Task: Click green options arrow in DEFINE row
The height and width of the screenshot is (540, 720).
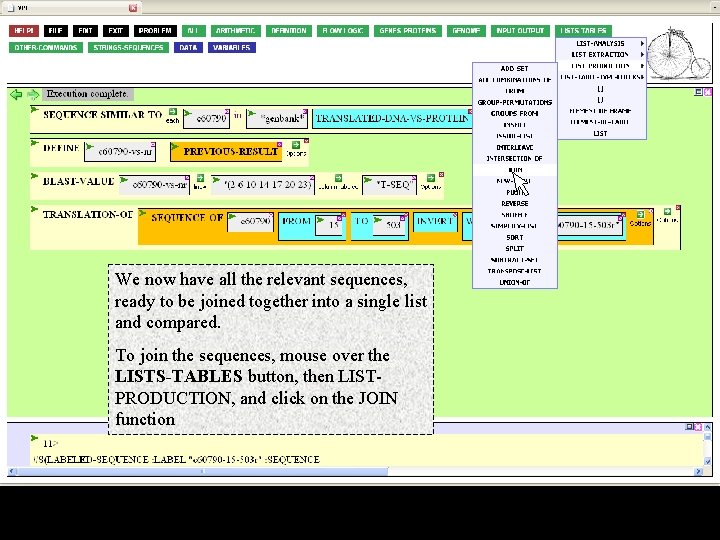Action: coord(296,145)
